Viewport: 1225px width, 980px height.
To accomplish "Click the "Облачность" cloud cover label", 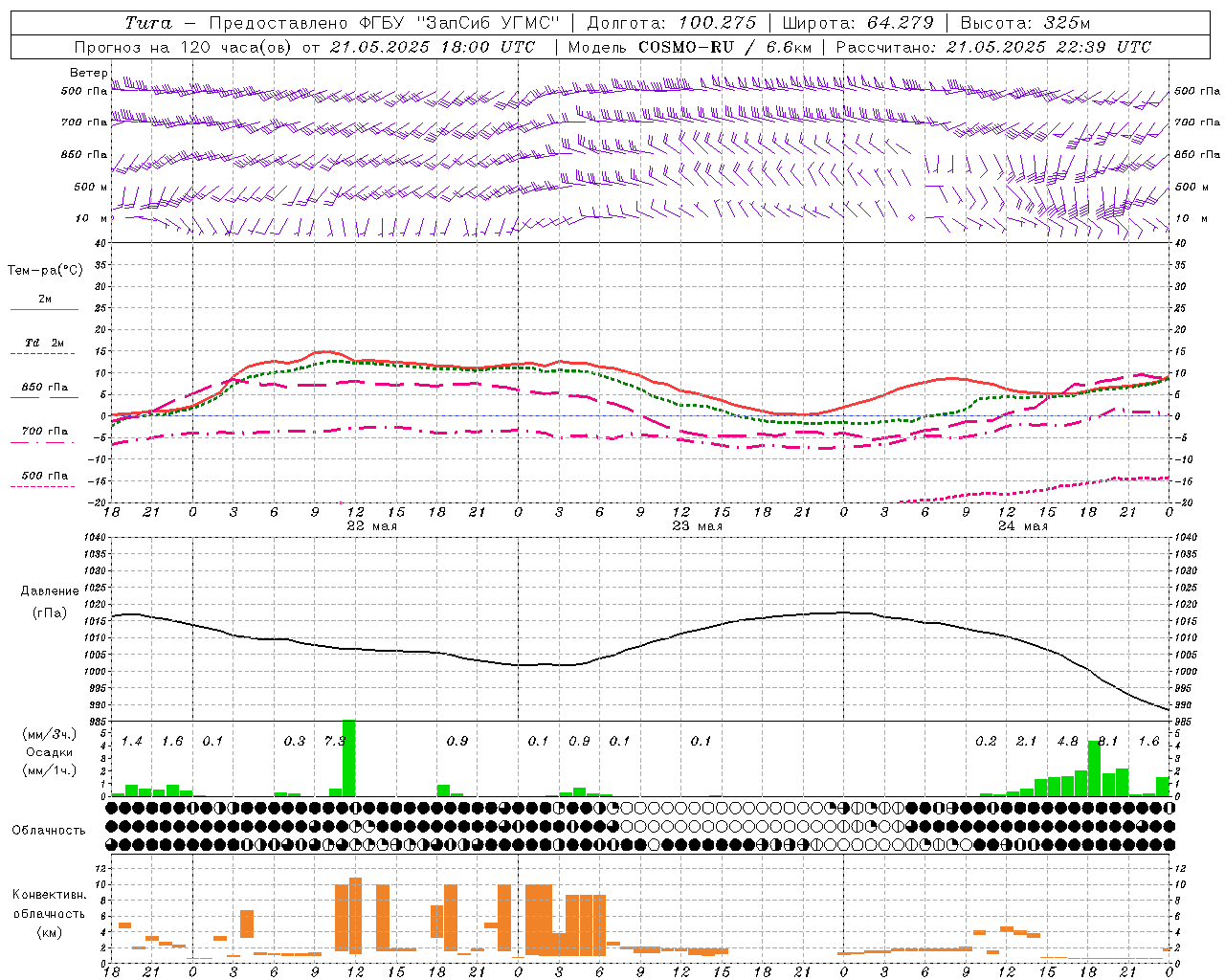I will click(48, 830).
